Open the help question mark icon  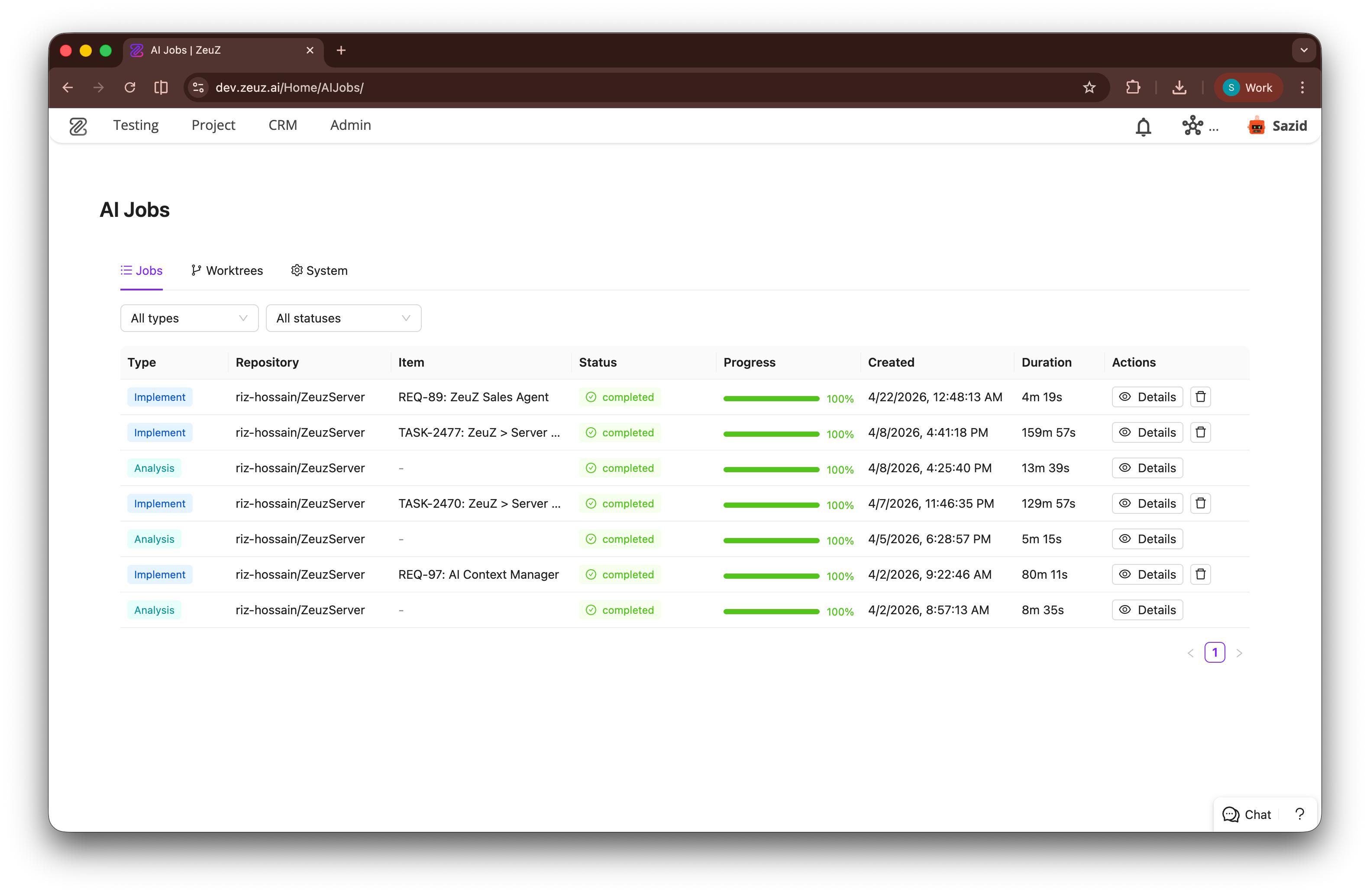click(1299, 814)
